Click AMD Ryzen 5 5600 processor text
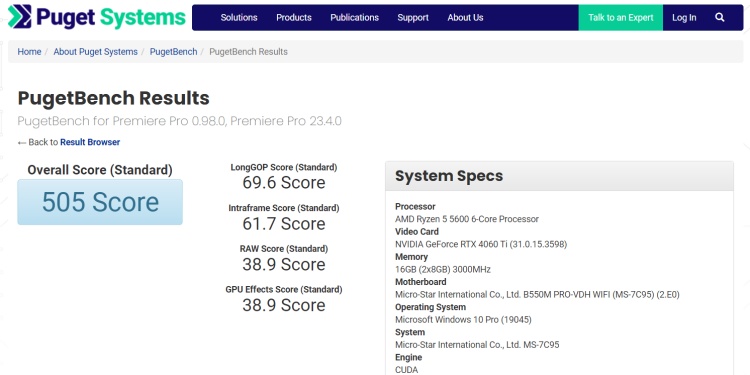The height and width of the screenshot is (375, 750). tap(467, 219)
